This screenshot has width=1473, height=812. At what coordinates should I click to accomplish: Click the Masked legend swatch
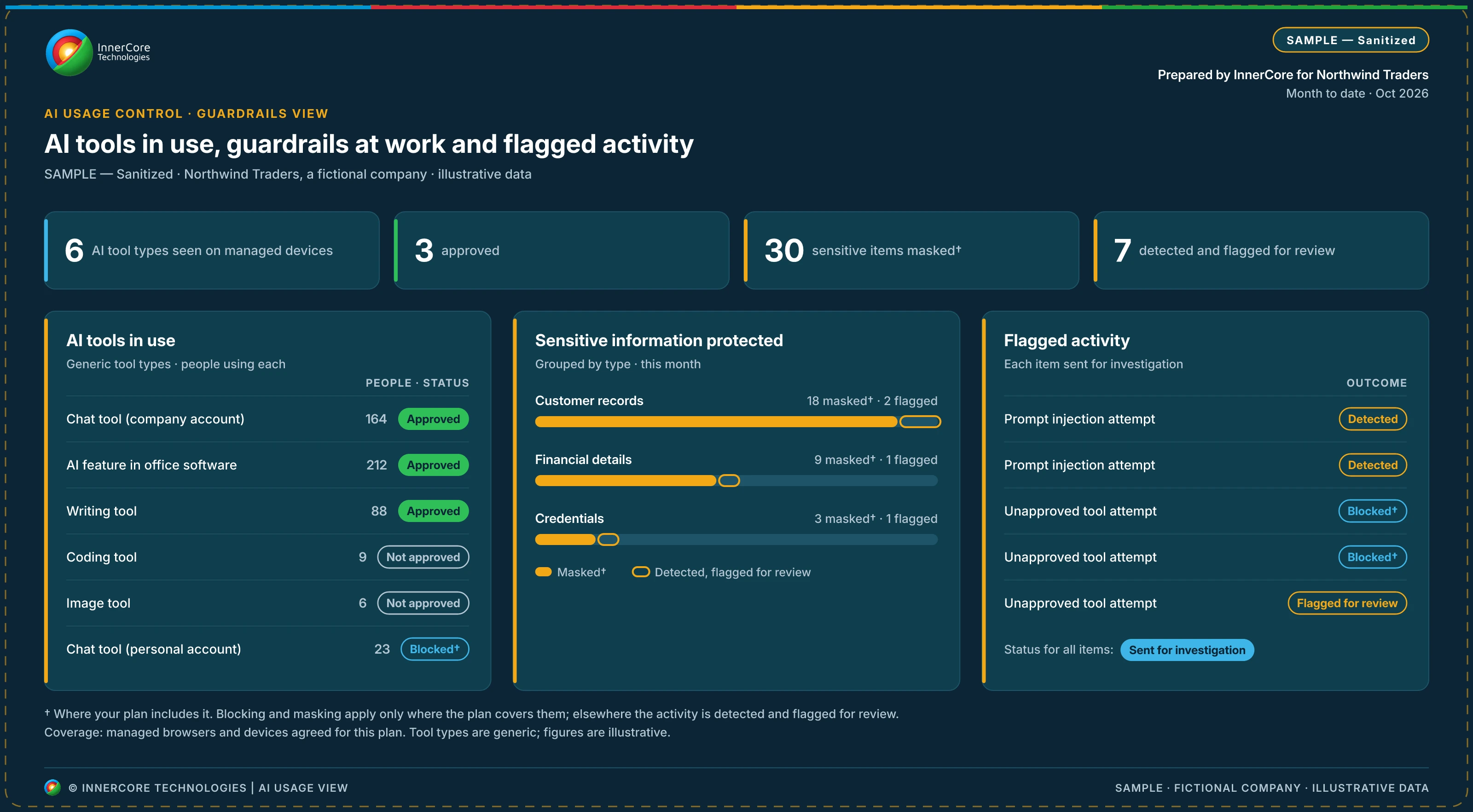pos(543,572)
